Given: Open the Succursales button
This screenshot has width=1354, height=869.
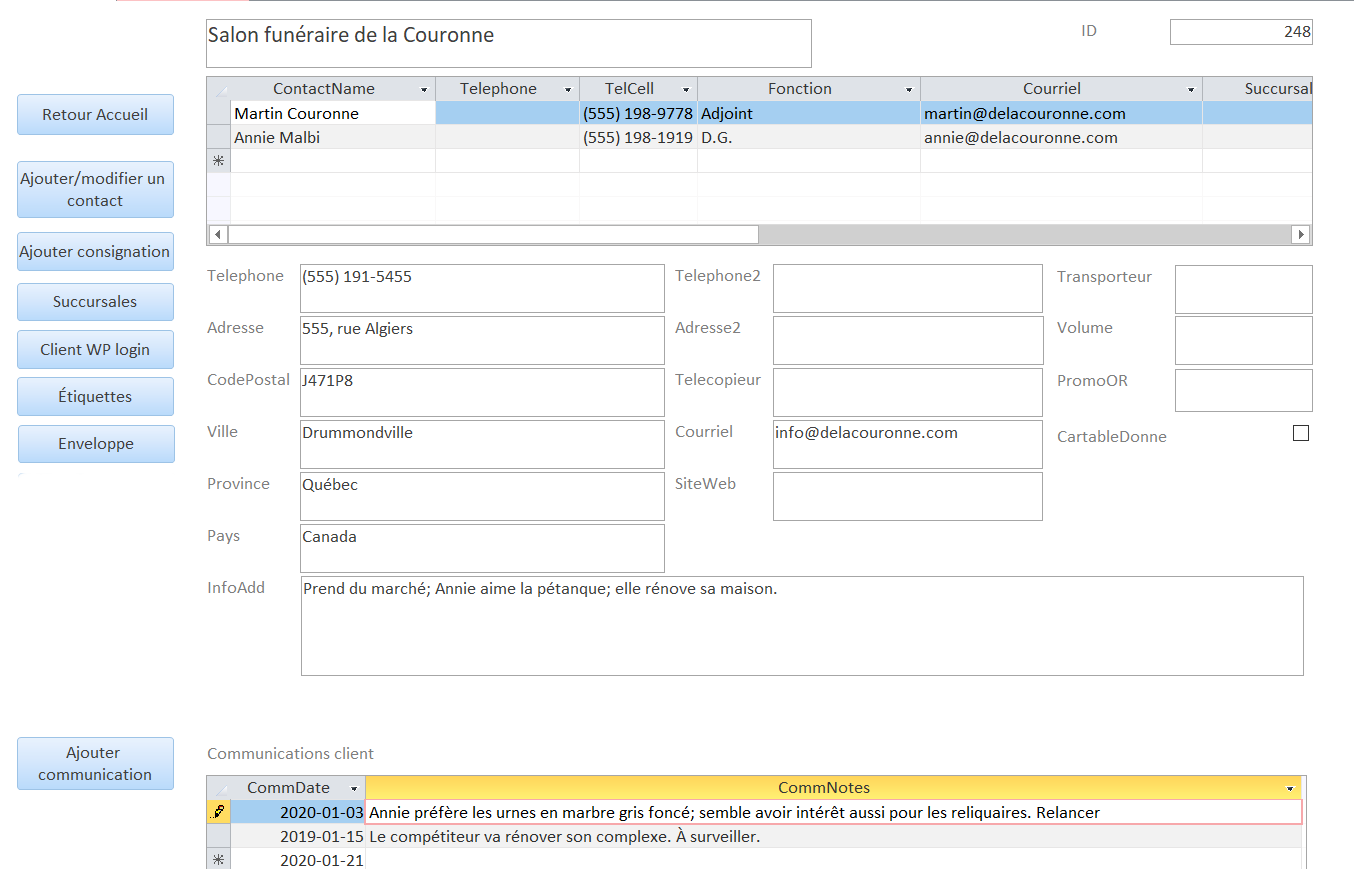Looking at the screenshot, I should click(95, 302).
